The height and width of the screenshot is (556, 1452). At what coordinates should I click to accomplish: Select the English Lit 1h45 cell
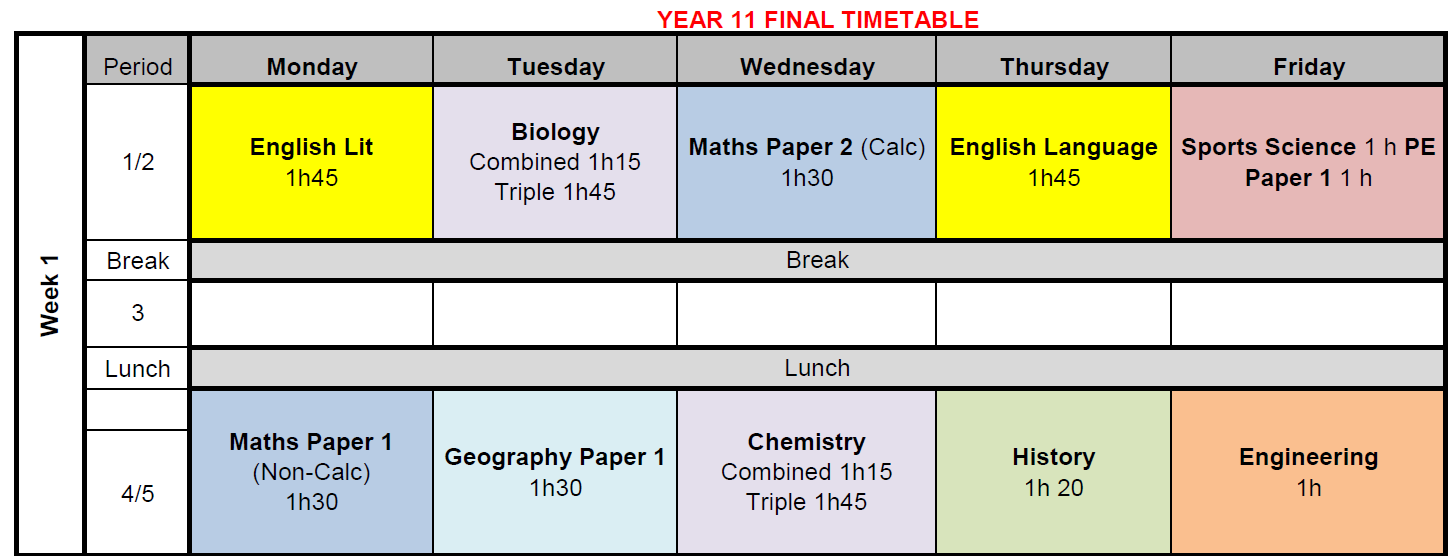click(311, 162)
